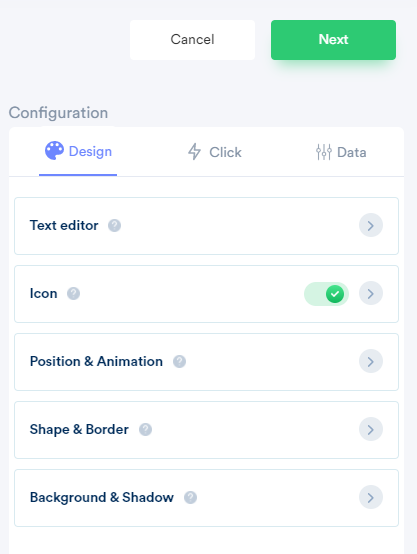Screen dimensions: 417x554
Task: Open help tooltip for Text editor
Action: click(114, 225)
